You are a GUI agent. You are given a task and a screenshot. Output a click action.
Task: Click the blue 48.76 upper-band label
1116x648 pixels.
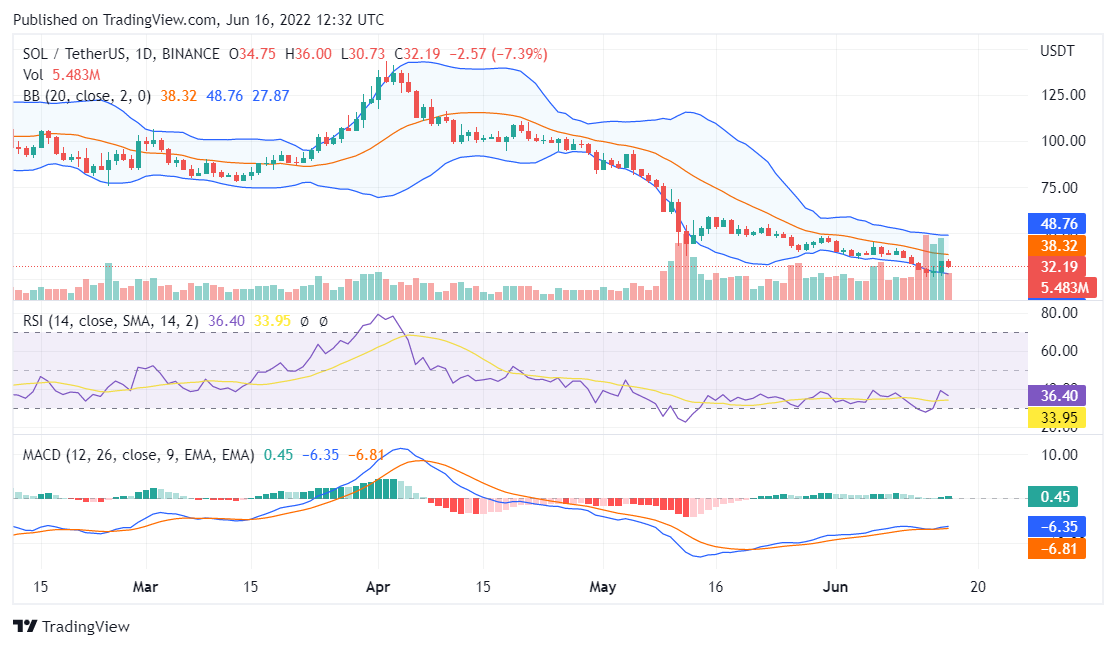tap(1060, 223)
